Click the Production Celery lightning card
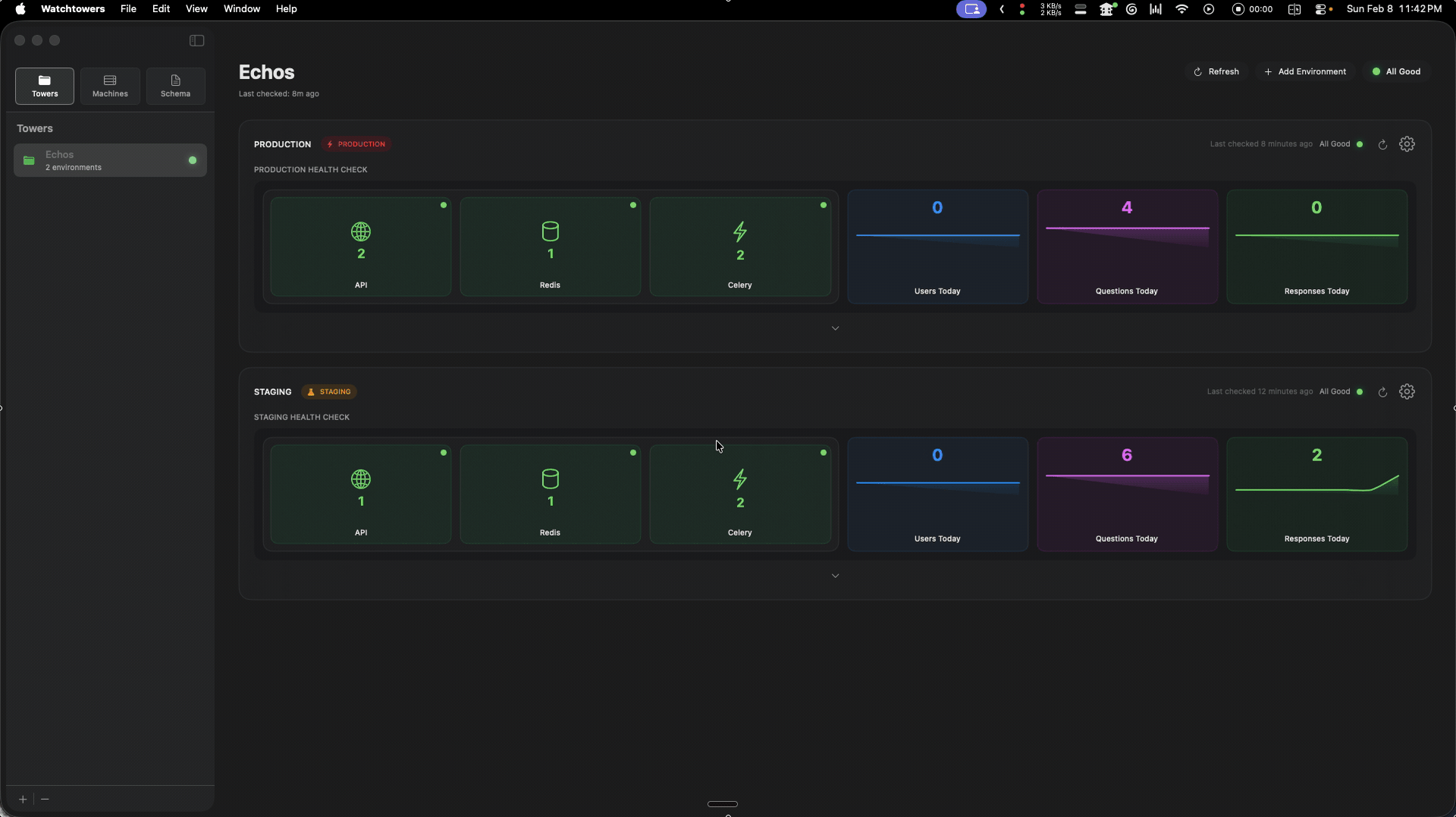This screenshot has width=1456, height=817. tap(740, 247)
